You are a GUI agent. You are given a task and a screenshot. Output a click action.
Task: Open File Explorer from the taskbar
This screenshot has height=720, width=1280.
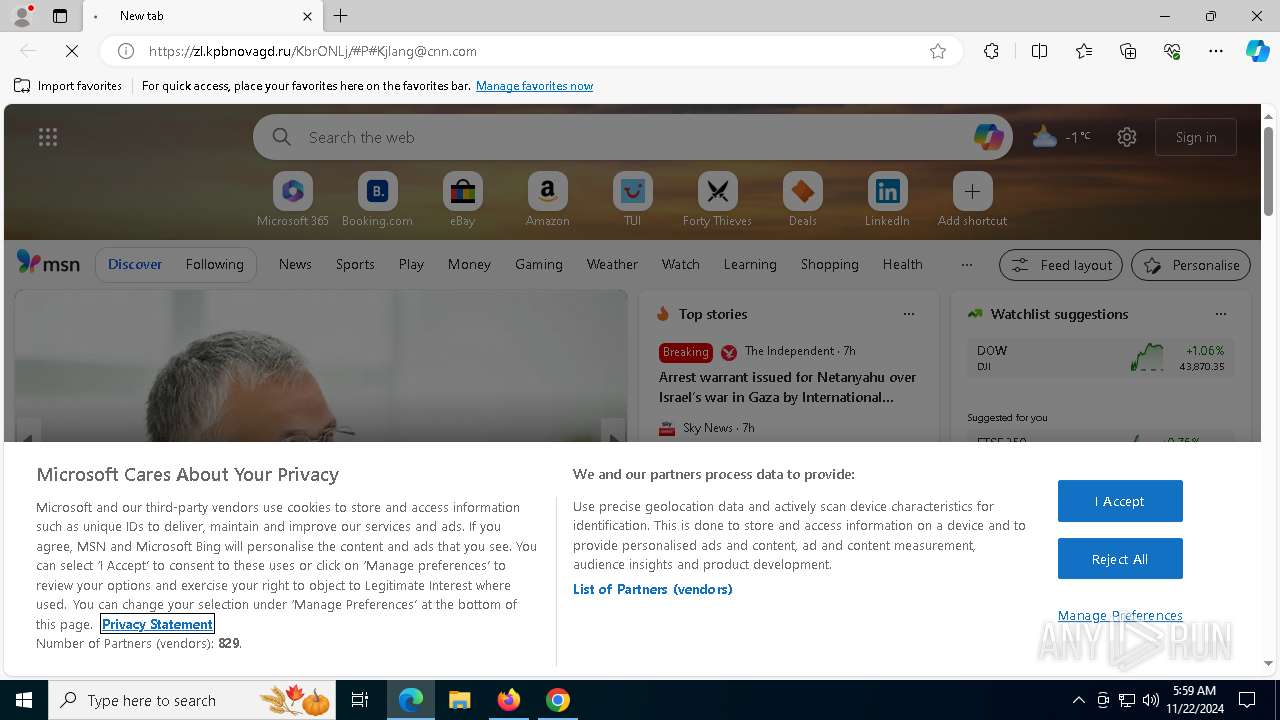(x=460, y=700)
